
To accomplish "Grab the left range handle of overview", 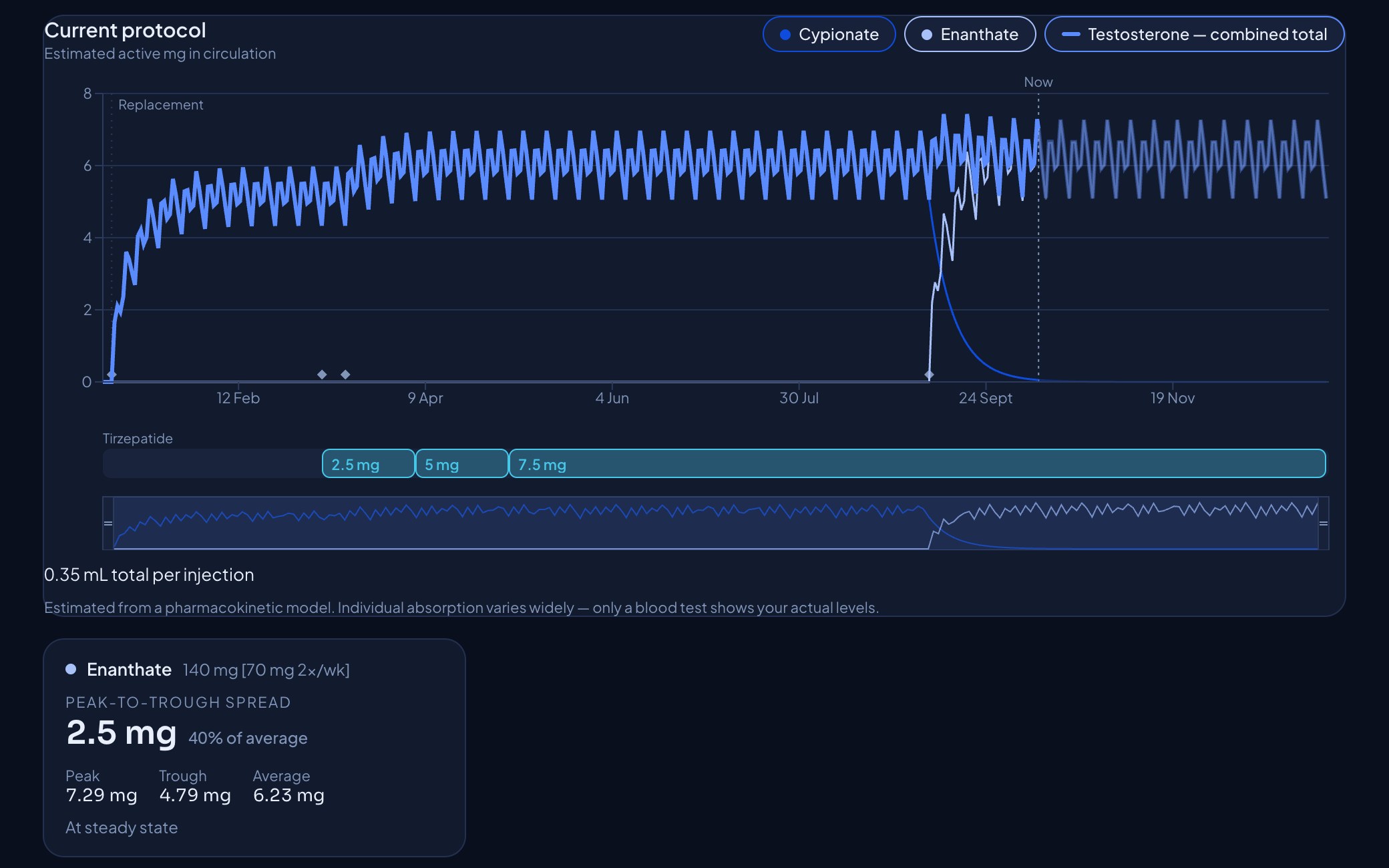I will (x=108, y=523).
